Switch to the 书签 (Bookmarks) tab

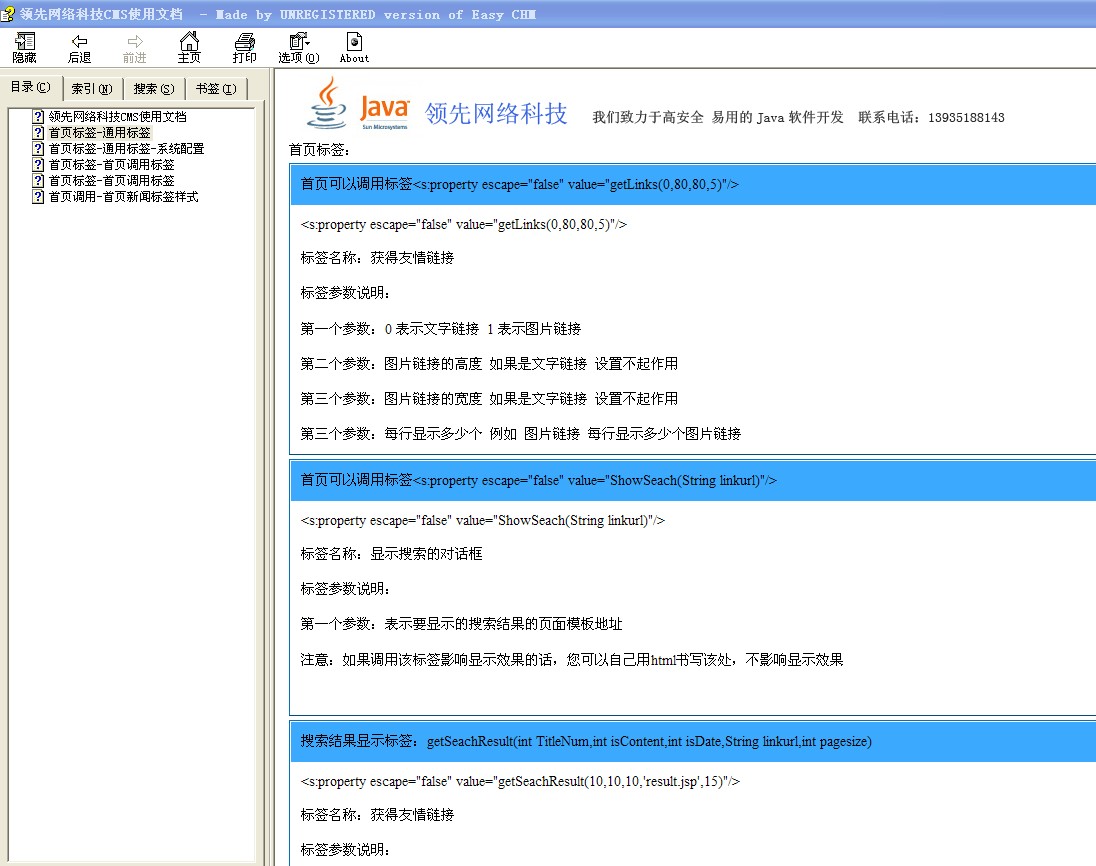[216, 89]
